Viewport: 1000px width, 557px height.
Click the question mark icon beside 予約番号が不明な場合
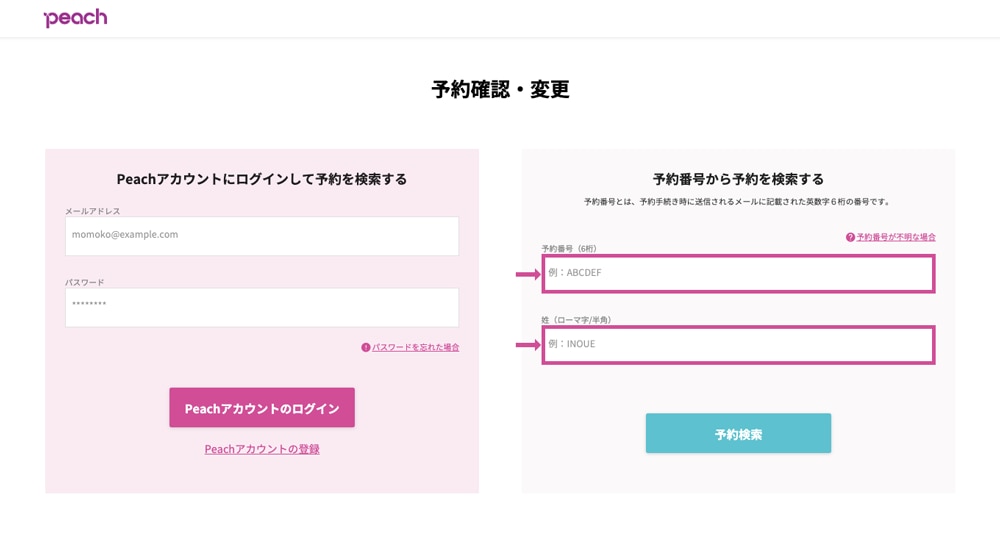click(850, 237)
